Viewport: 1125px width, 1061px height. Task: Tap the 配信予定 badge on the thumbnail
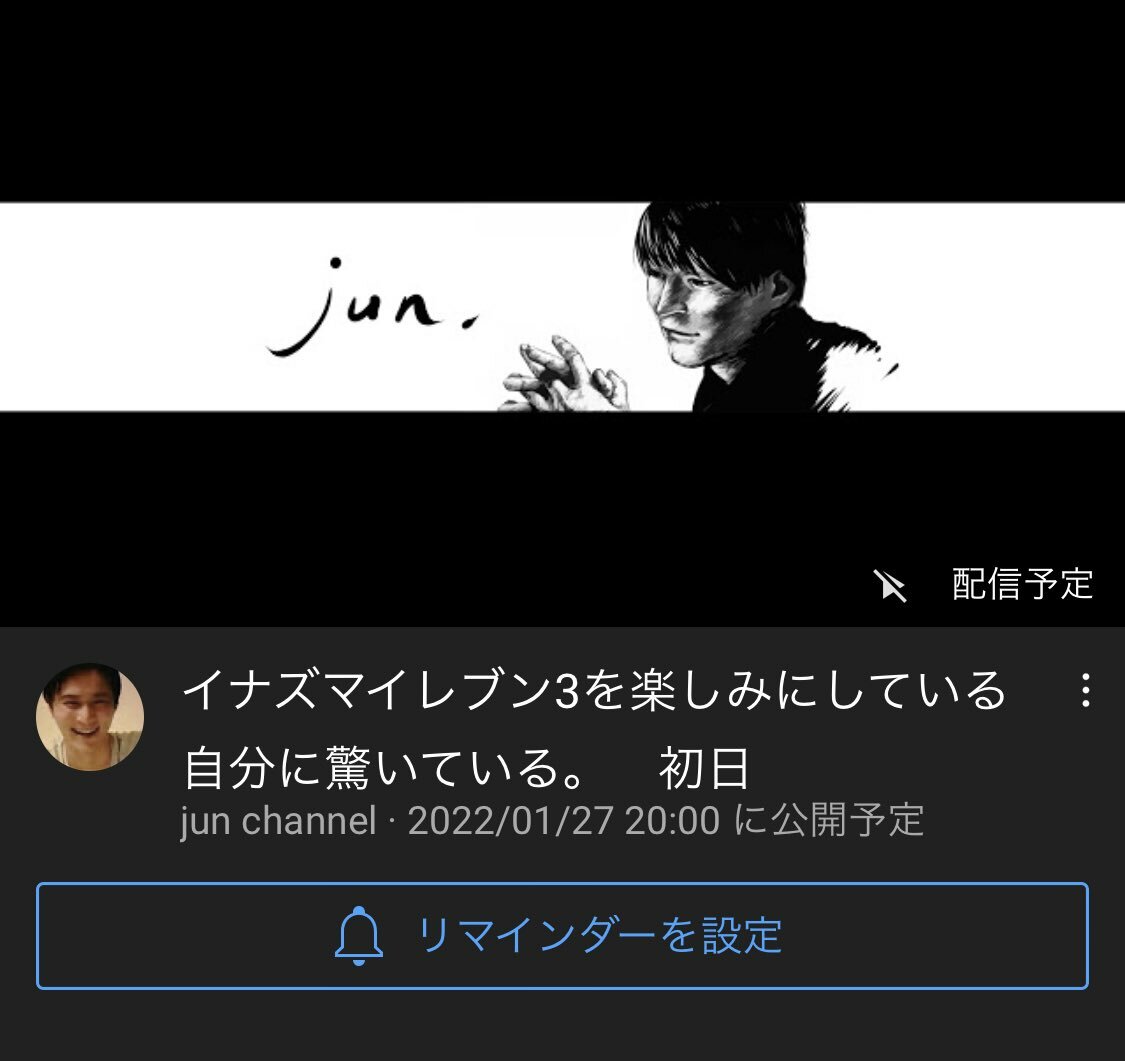(1022, 584)
